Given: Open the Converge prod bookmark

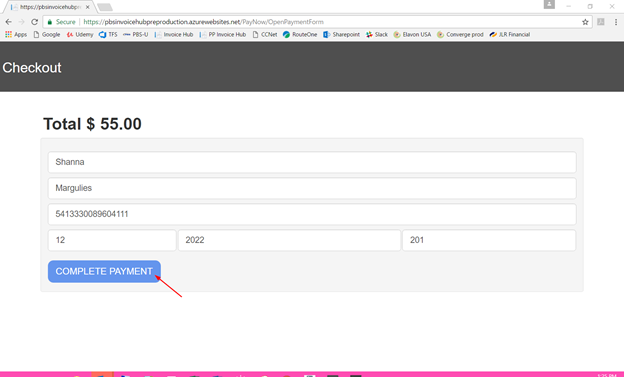Looking at the screenshot, I should pos(460,35).
